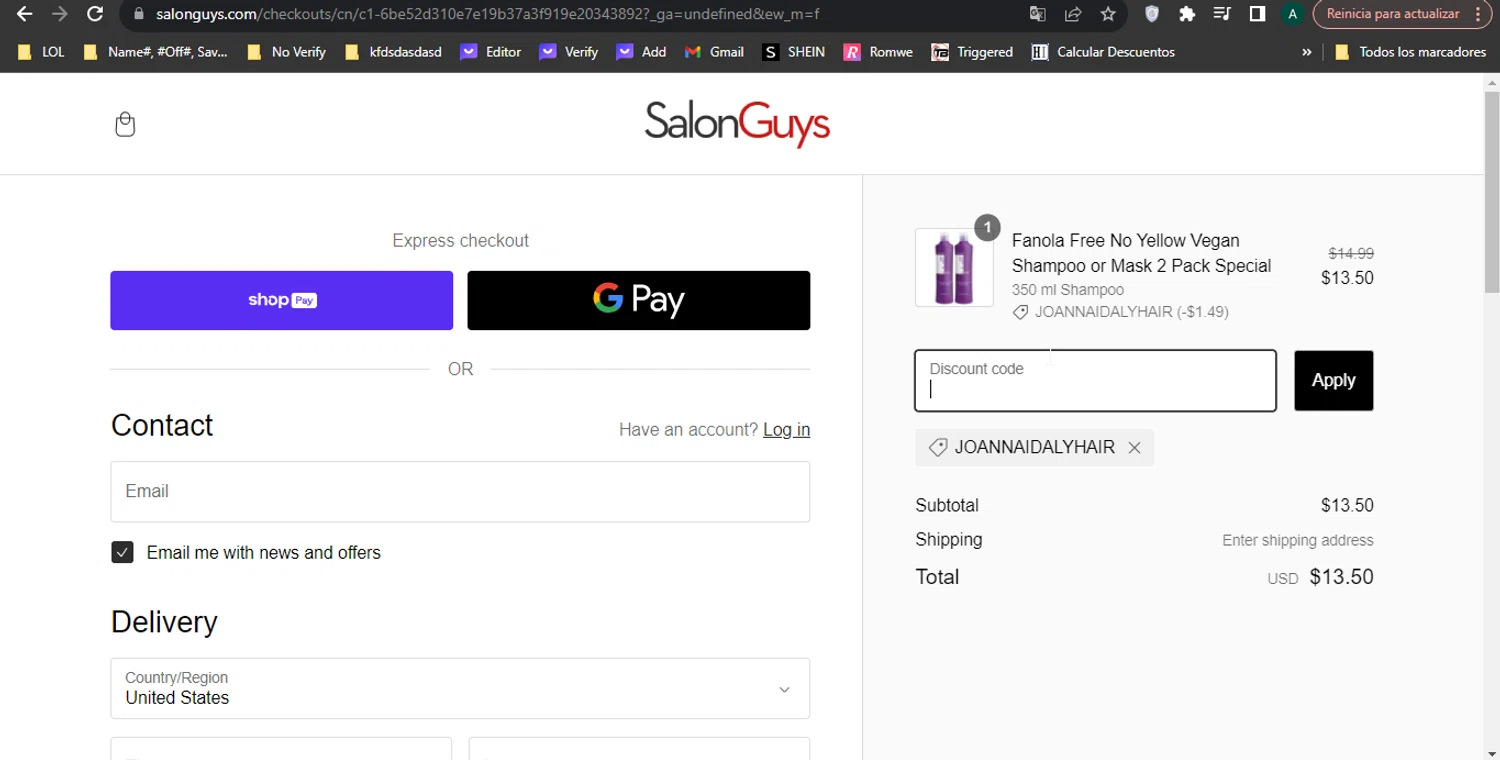Click the SalonGuys logo
The width and height of the screenshot is (1500, 760).
coord(737,124)
